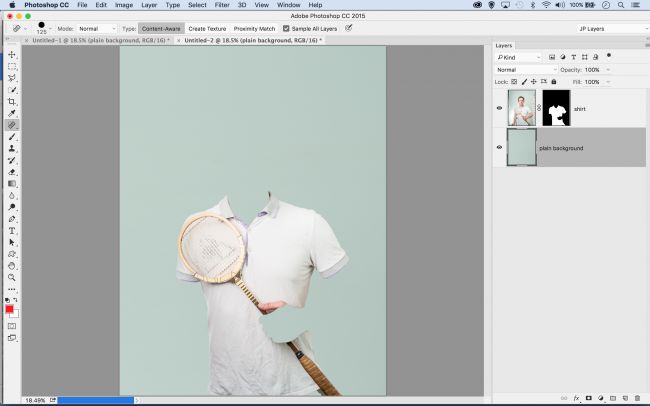Open the Image menu

click(x=124, y=5)
